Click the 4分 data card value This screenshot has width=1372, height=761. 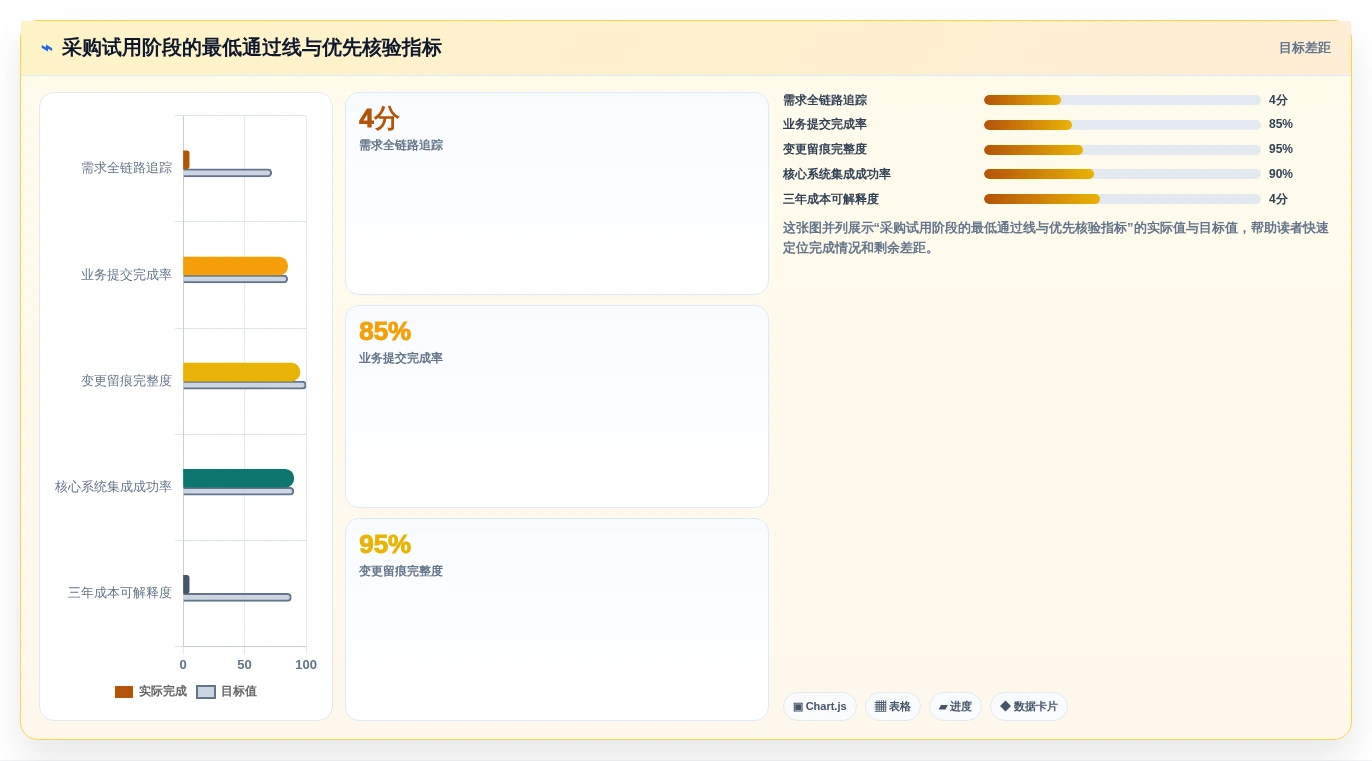tap(379, 119)
